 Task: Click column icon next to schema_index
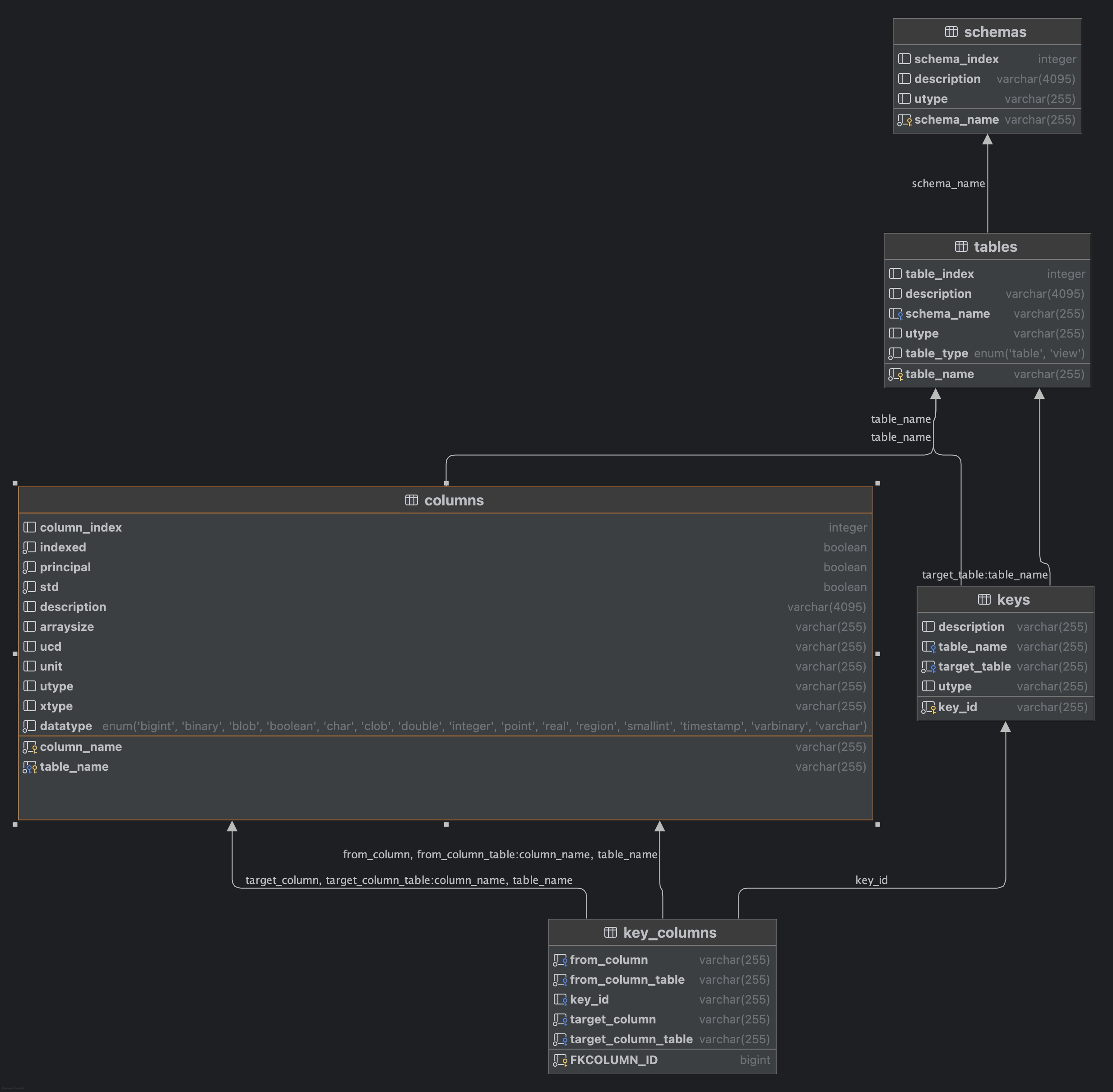tap(904, 59)
